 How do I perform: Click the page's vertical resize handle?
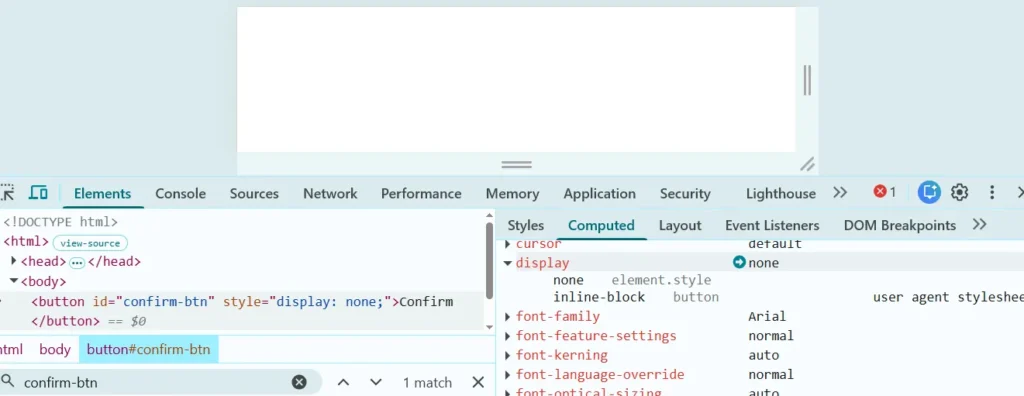[x=807, y=80]
